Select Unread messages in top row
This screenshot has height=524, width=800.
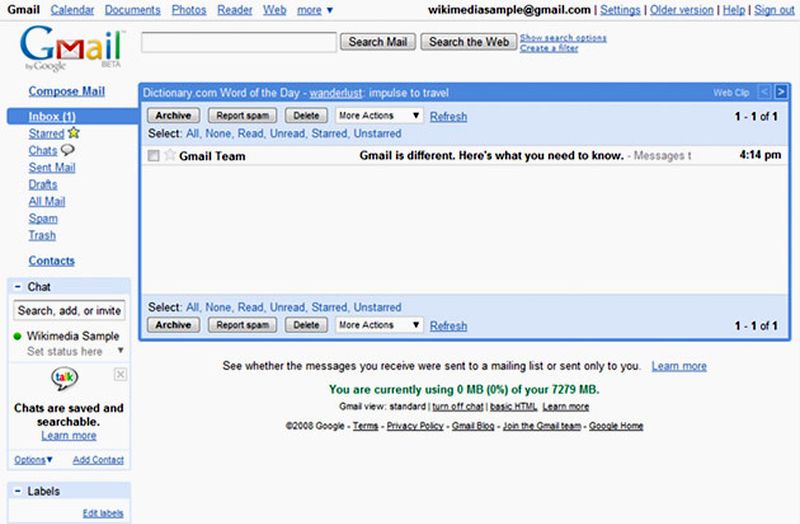(x=287, y=133)
